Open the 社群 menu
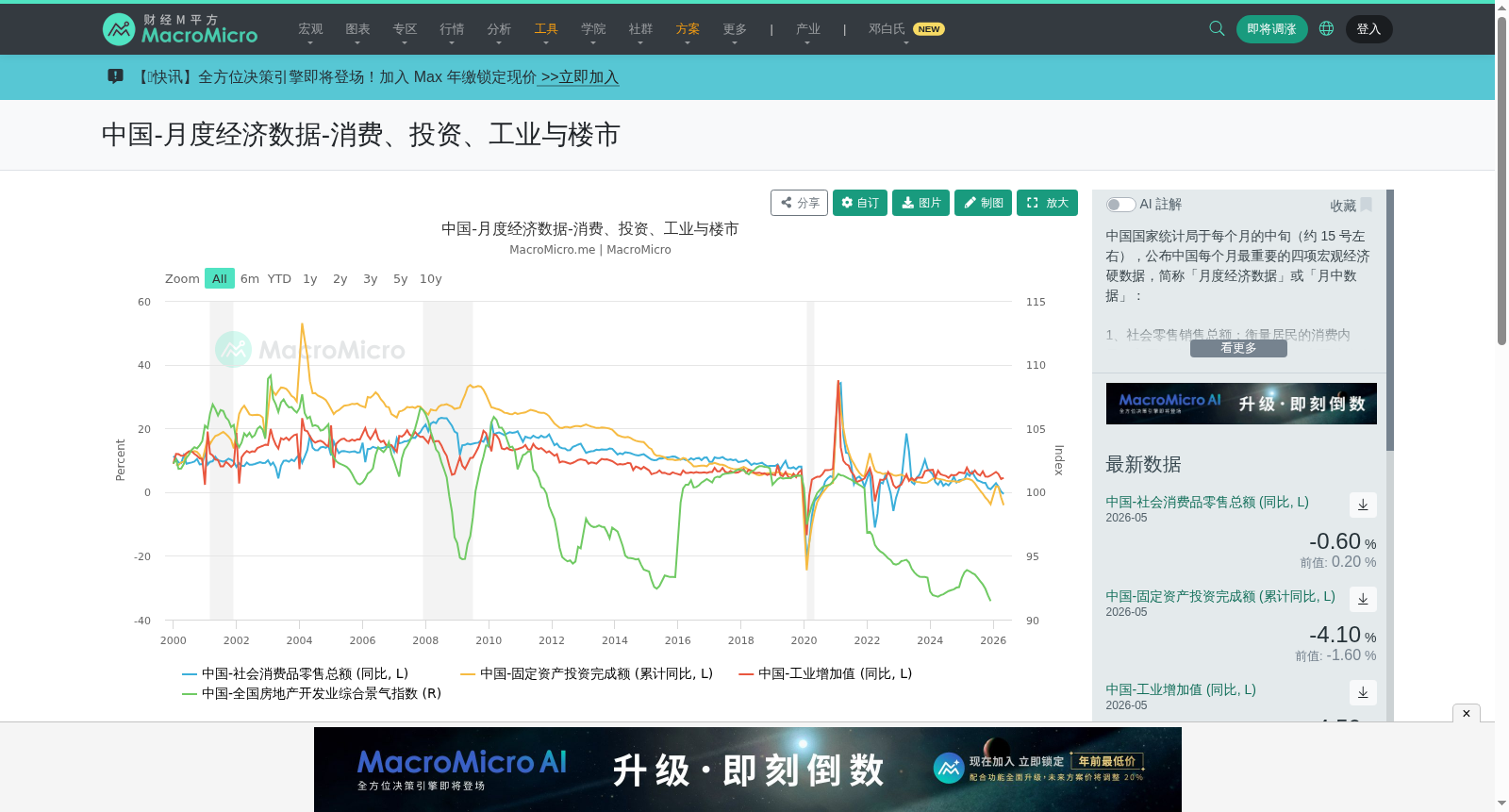This screenshot has width=1509, height=812. (640, 30)
